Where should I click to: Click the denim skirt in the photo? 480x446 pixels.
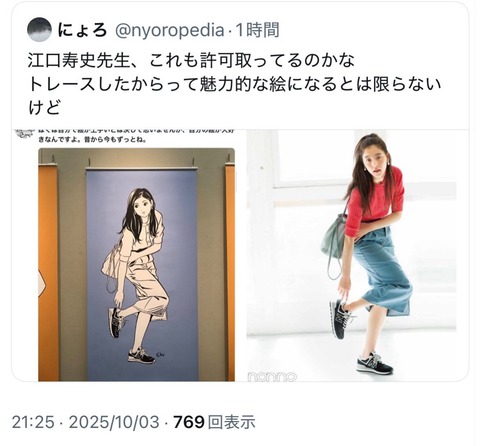(x=383, y=270)
